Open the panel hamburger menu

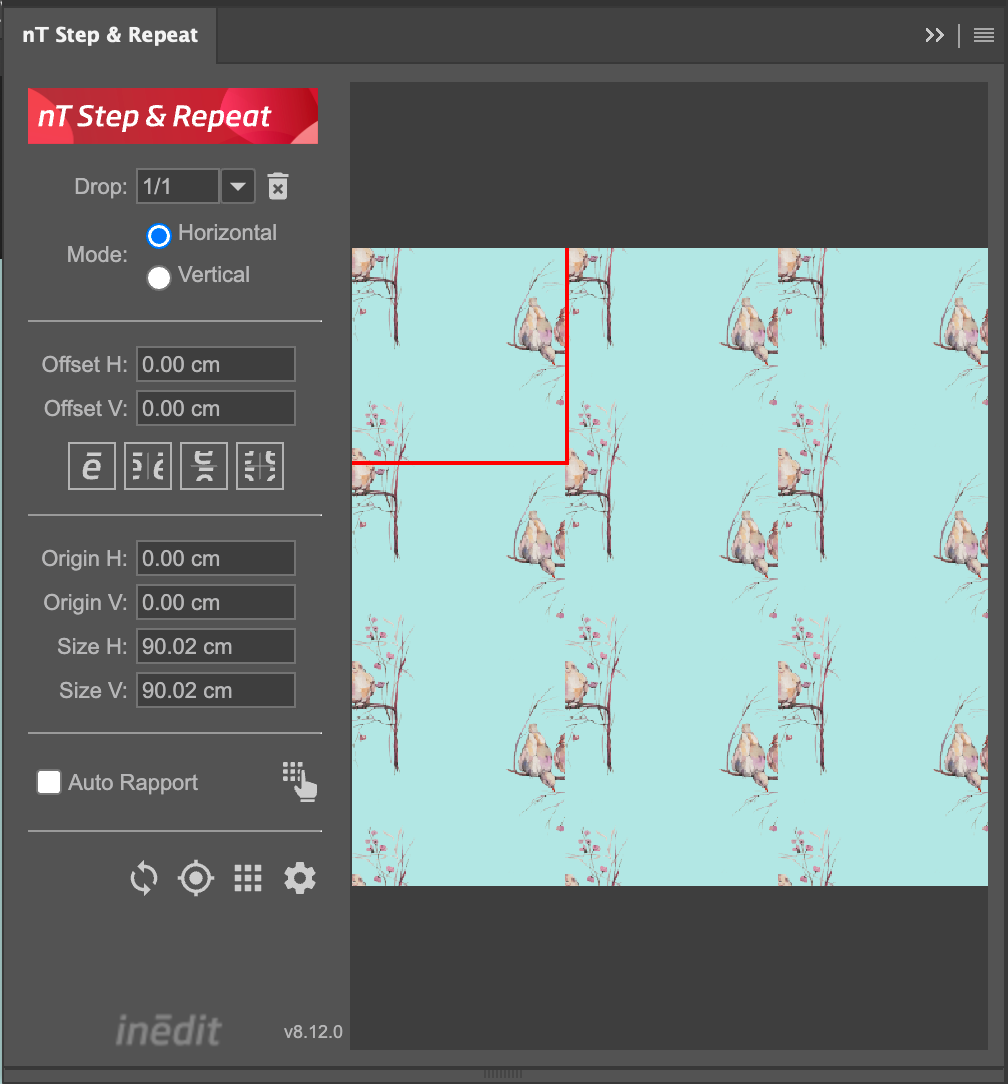coord(984,35)
